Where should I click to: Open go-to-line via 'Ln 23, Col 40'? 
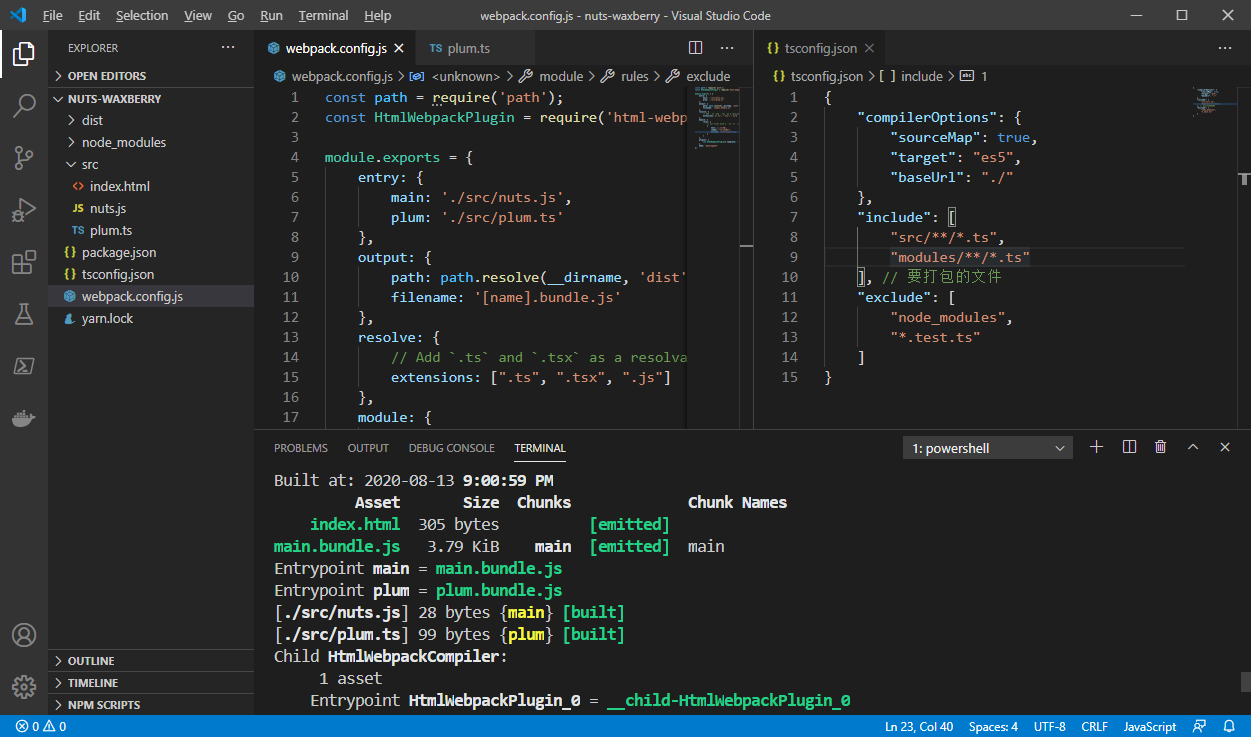pyautogui.click(x=918, y=726)
